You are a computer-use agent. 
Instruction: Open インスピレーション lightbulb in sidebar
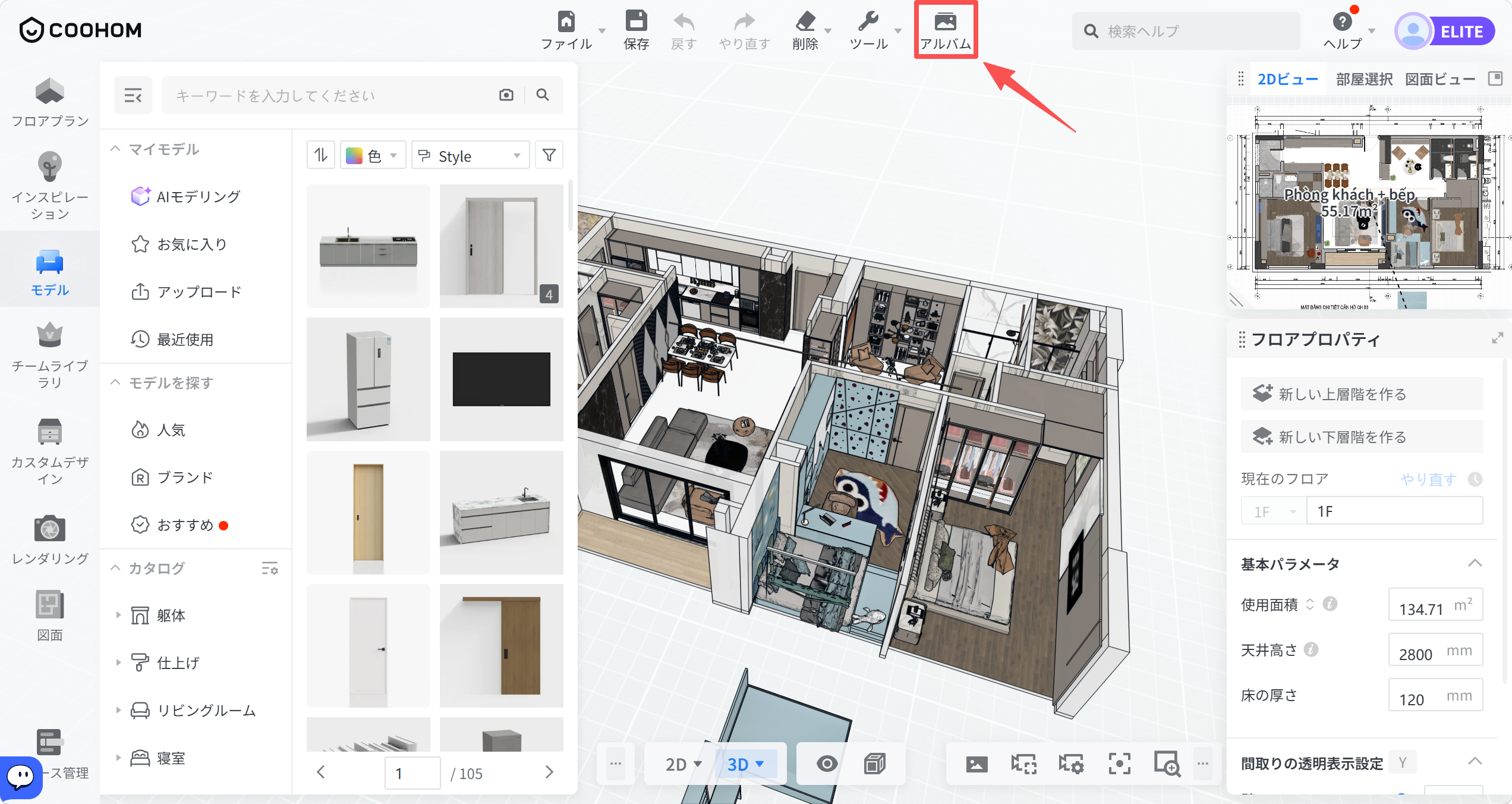tap(50, 186)
